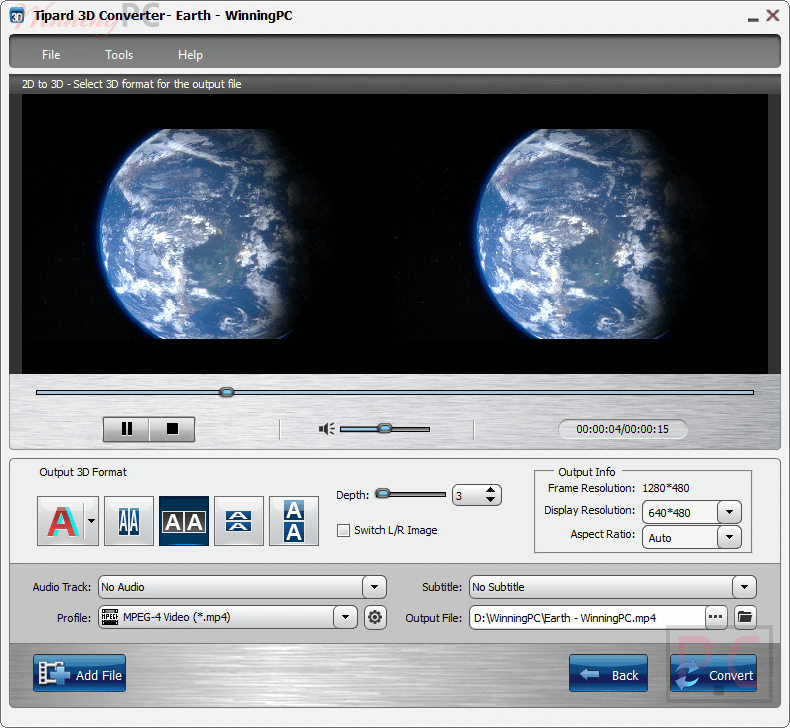
Task: Open the Display Resolution dropdown
Action: (x=729, y=512)
